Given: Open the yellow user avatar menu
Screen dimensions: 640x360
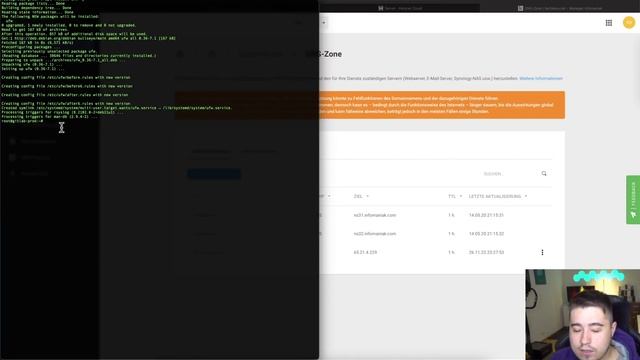Looking at the screenshot, I should (x=629, y=22).
